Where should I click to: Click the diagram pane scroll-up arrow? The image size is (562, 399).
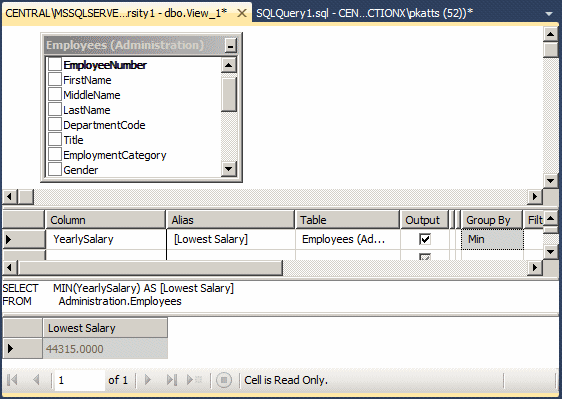[551, 35]
